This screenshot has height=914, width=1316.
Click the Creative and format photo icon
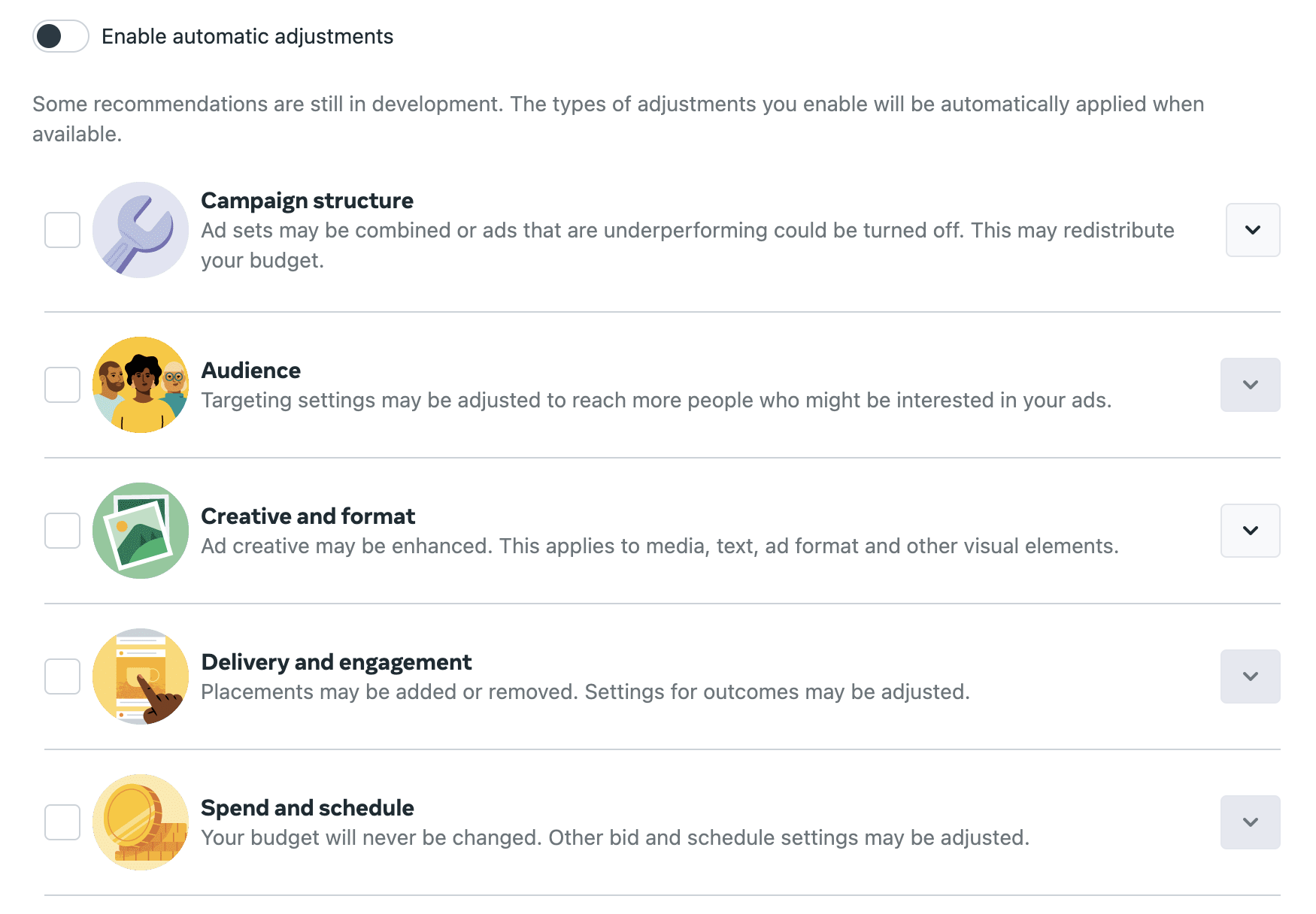141,531
